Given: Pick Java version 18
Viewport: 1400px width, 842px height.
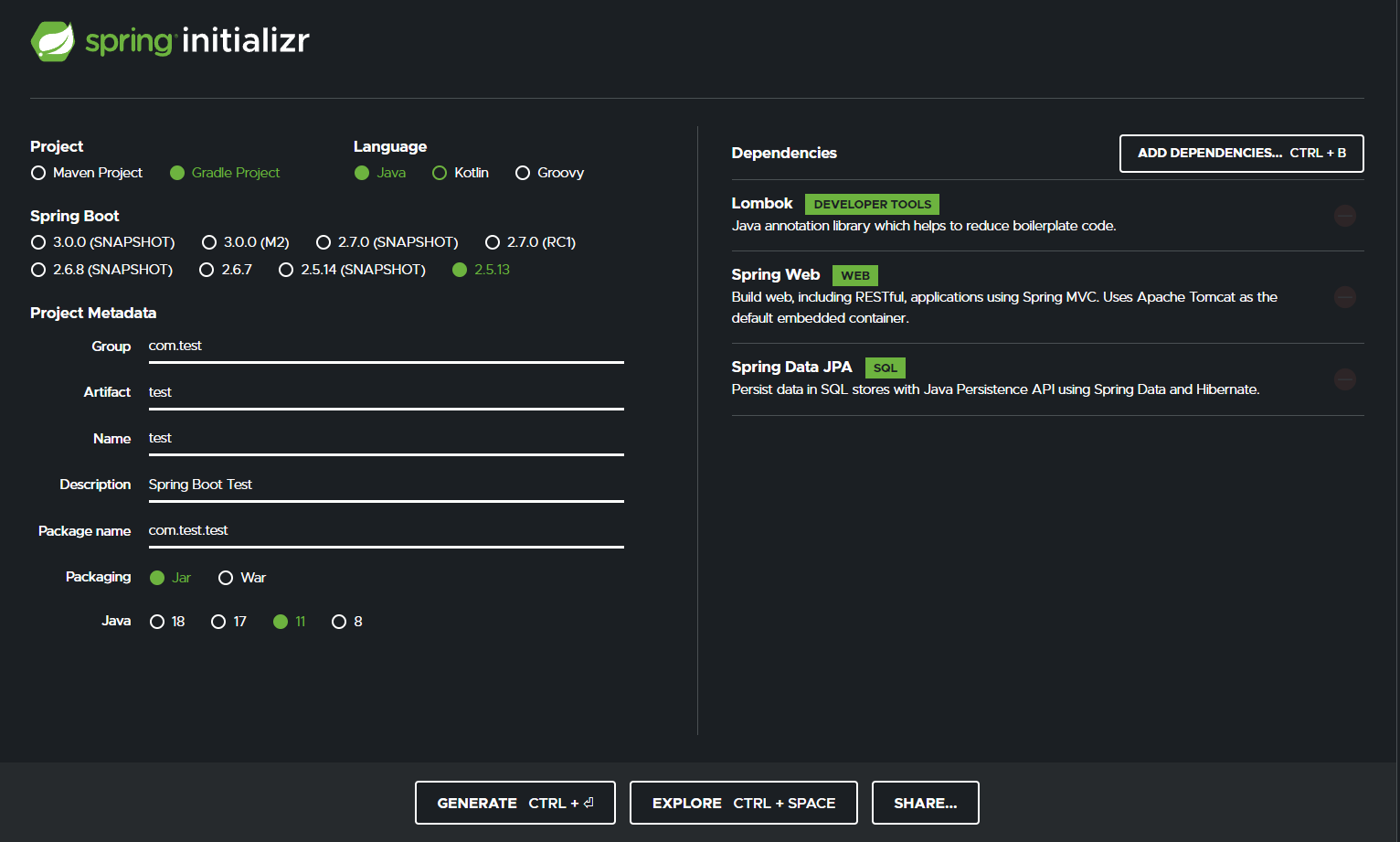Looking at the screenshot, I should (x=157, y=622).
